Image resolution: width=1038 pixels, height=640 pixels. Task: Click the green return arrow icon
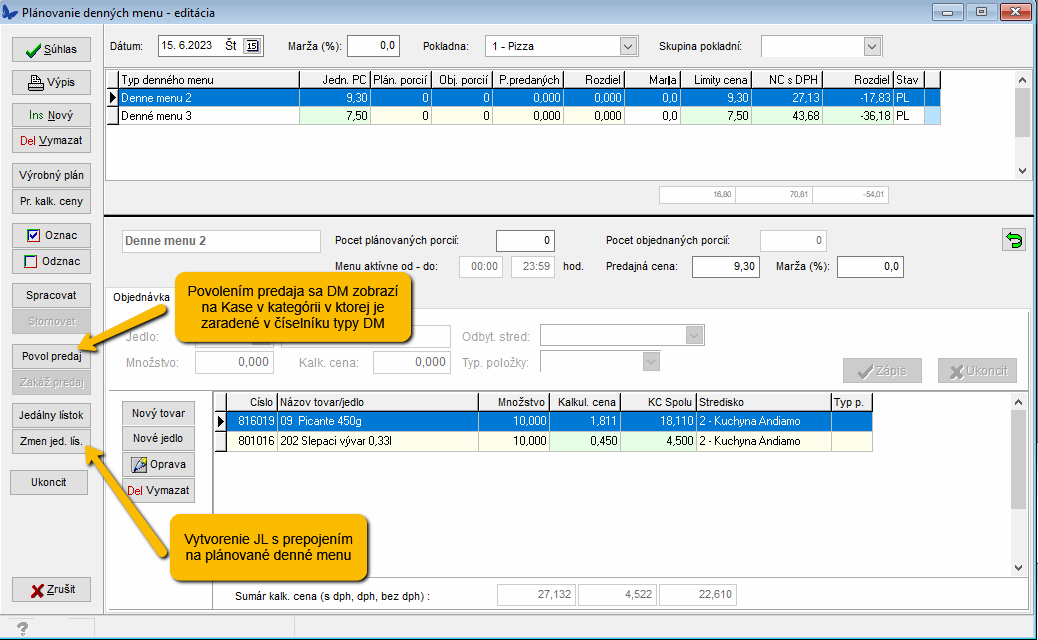pyautogui.click(x=1014, y=241)
